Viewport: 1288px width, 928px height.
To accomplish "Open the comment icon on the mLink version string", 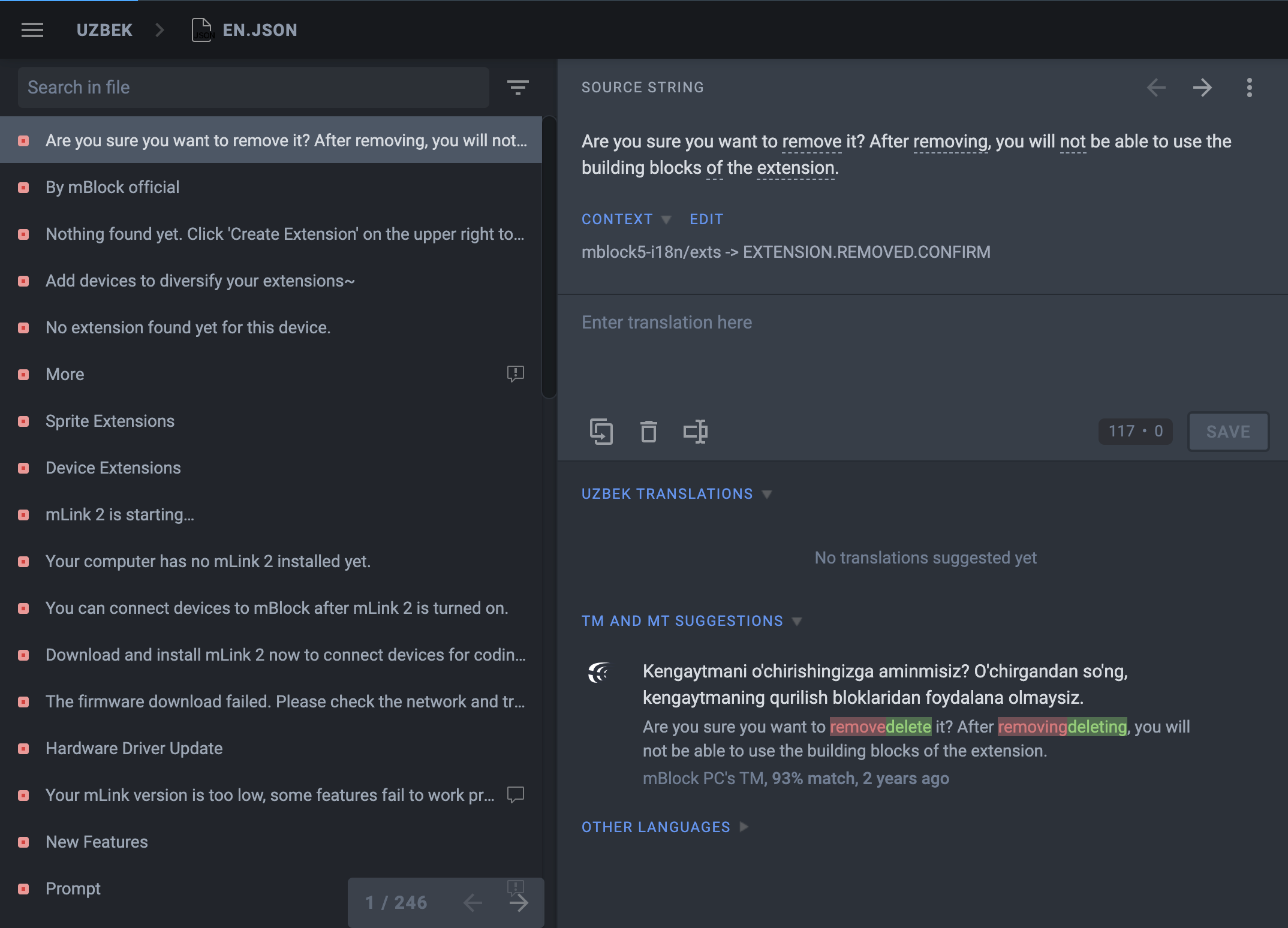I will pyautogui.click(x=515, y=795).
